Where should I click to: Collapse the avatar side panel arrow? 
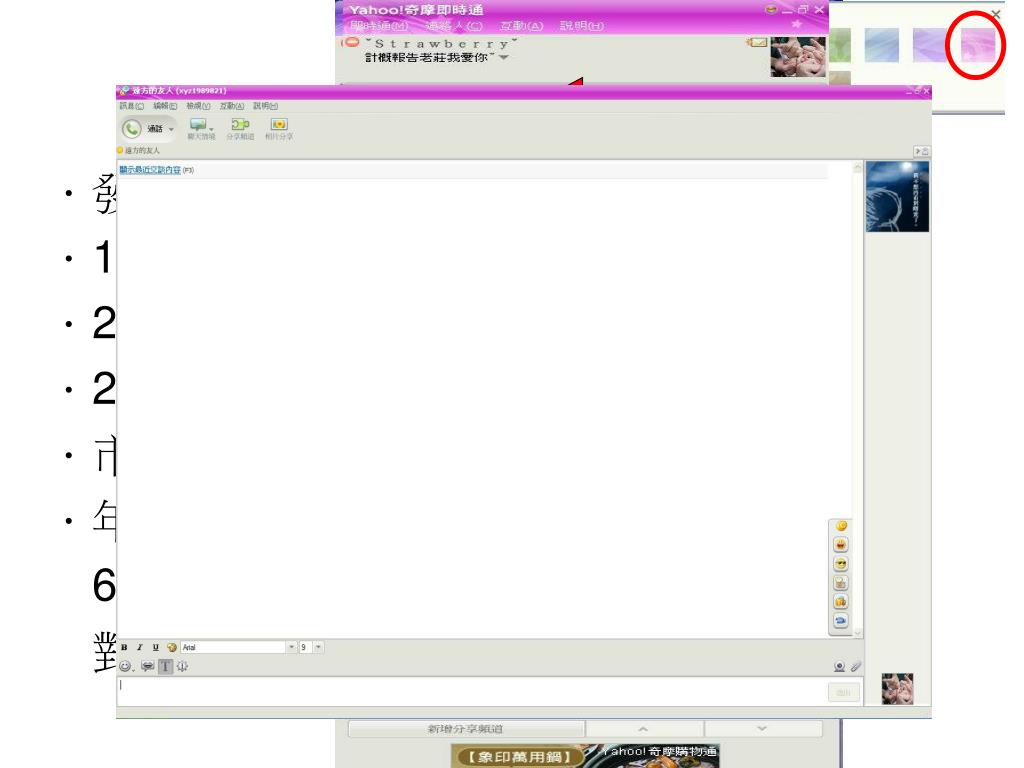(x=921, y=151)
